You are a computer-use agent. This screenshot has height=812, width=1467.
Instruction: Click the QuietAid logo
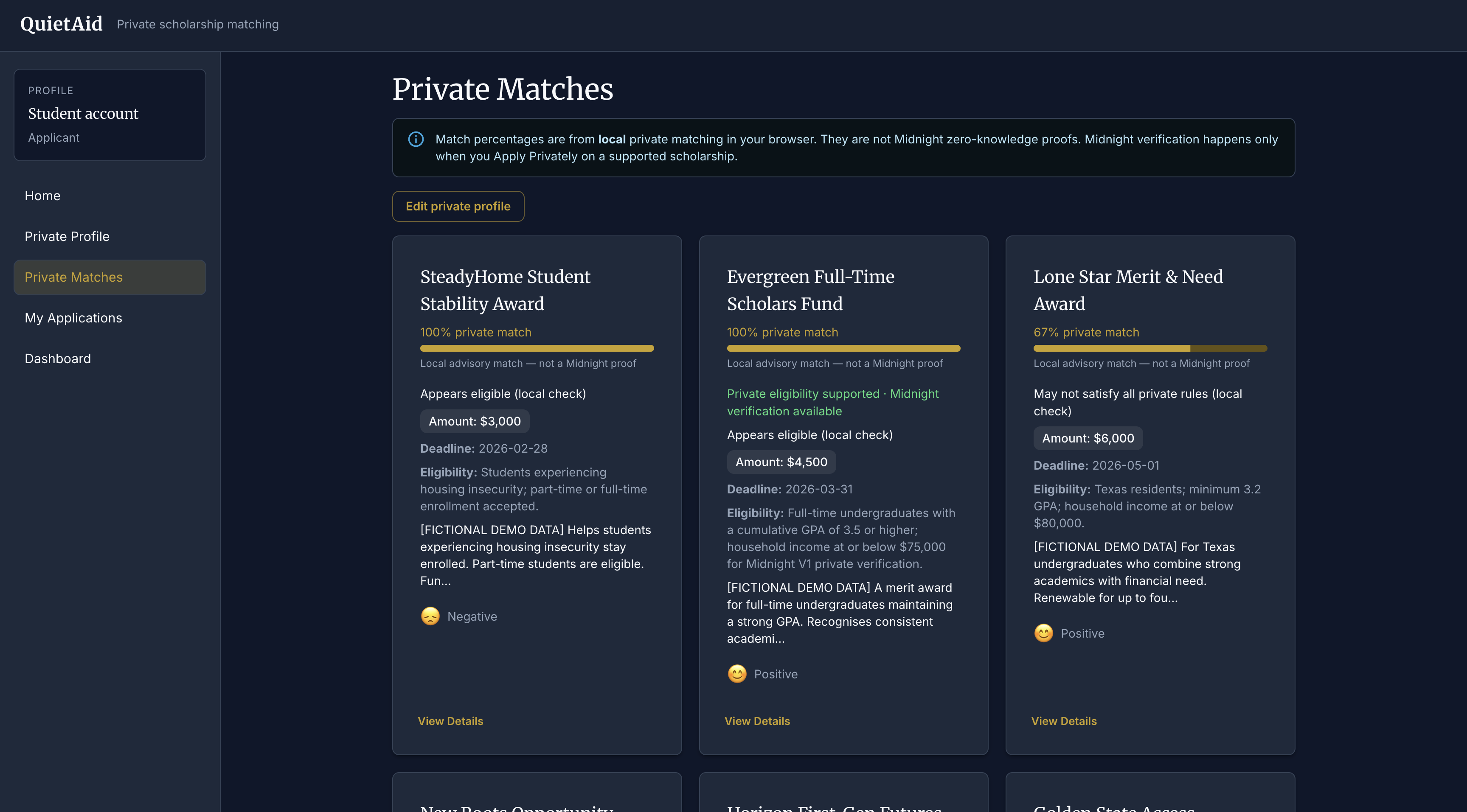click(62, 24)
